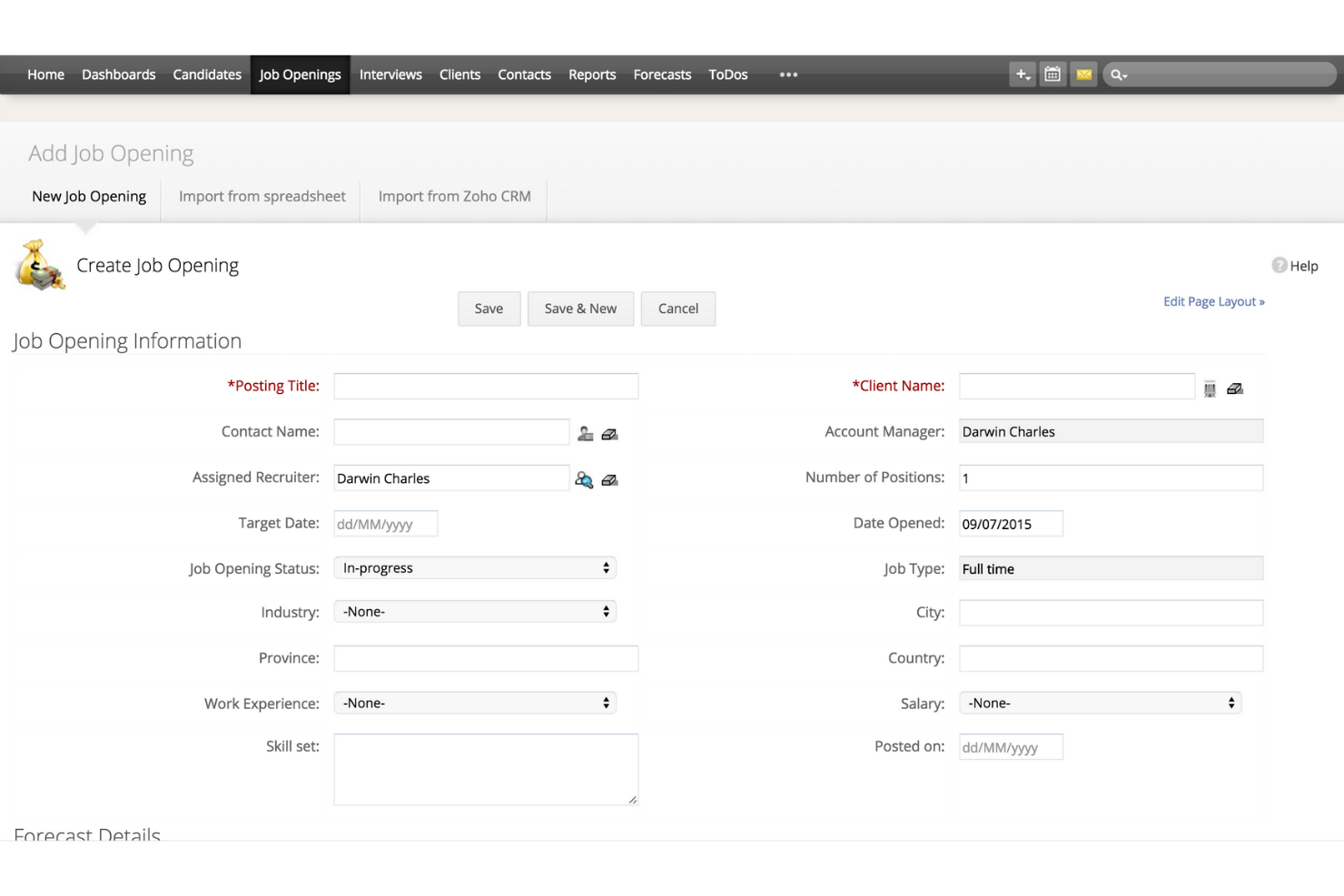Open the calendar icon in the top toolbar

tap(1052, 74)
